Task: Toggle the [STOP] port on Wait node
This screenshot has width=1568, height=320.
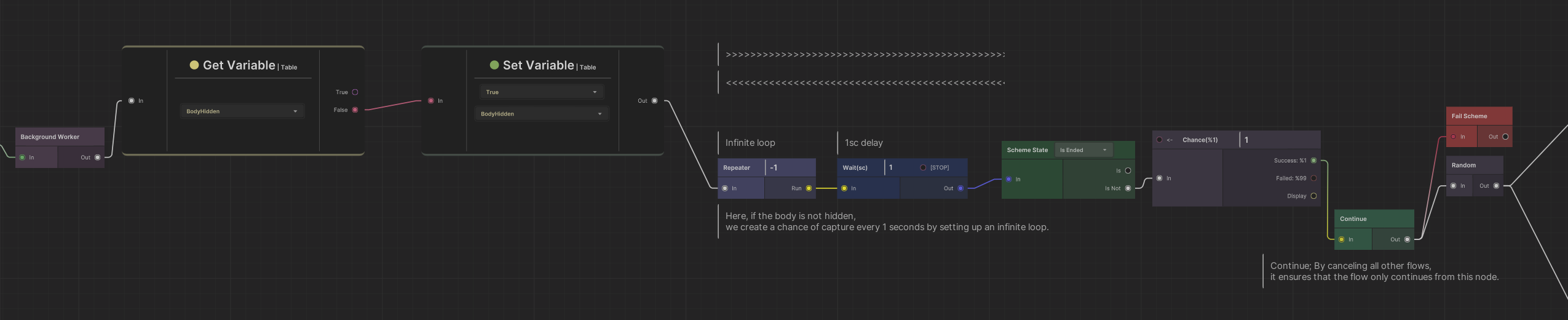Action: 923,168
